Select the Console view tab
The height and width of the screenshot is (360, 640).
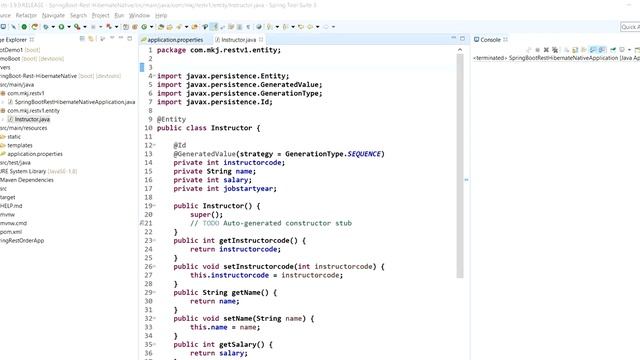(x=490, y=40)
